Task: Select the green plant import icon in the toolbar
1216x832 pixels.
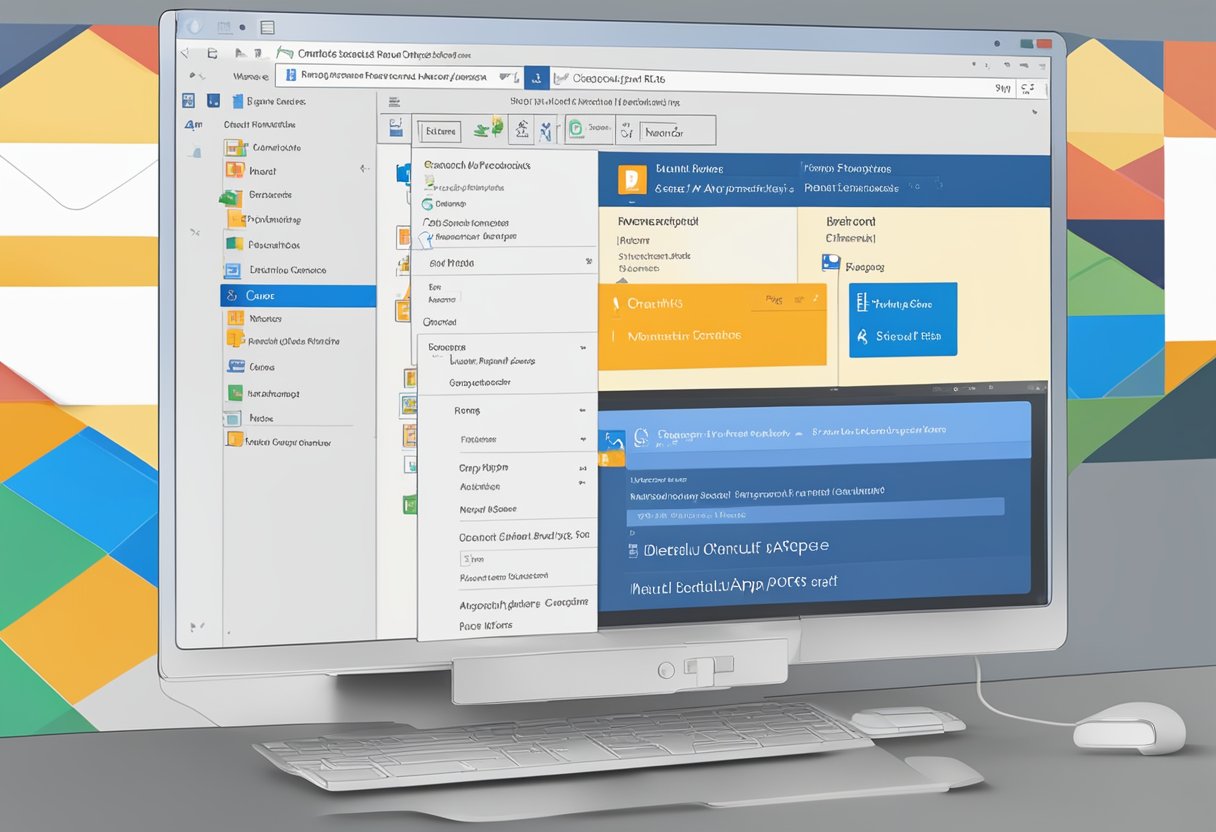Action: click(487, 127)
